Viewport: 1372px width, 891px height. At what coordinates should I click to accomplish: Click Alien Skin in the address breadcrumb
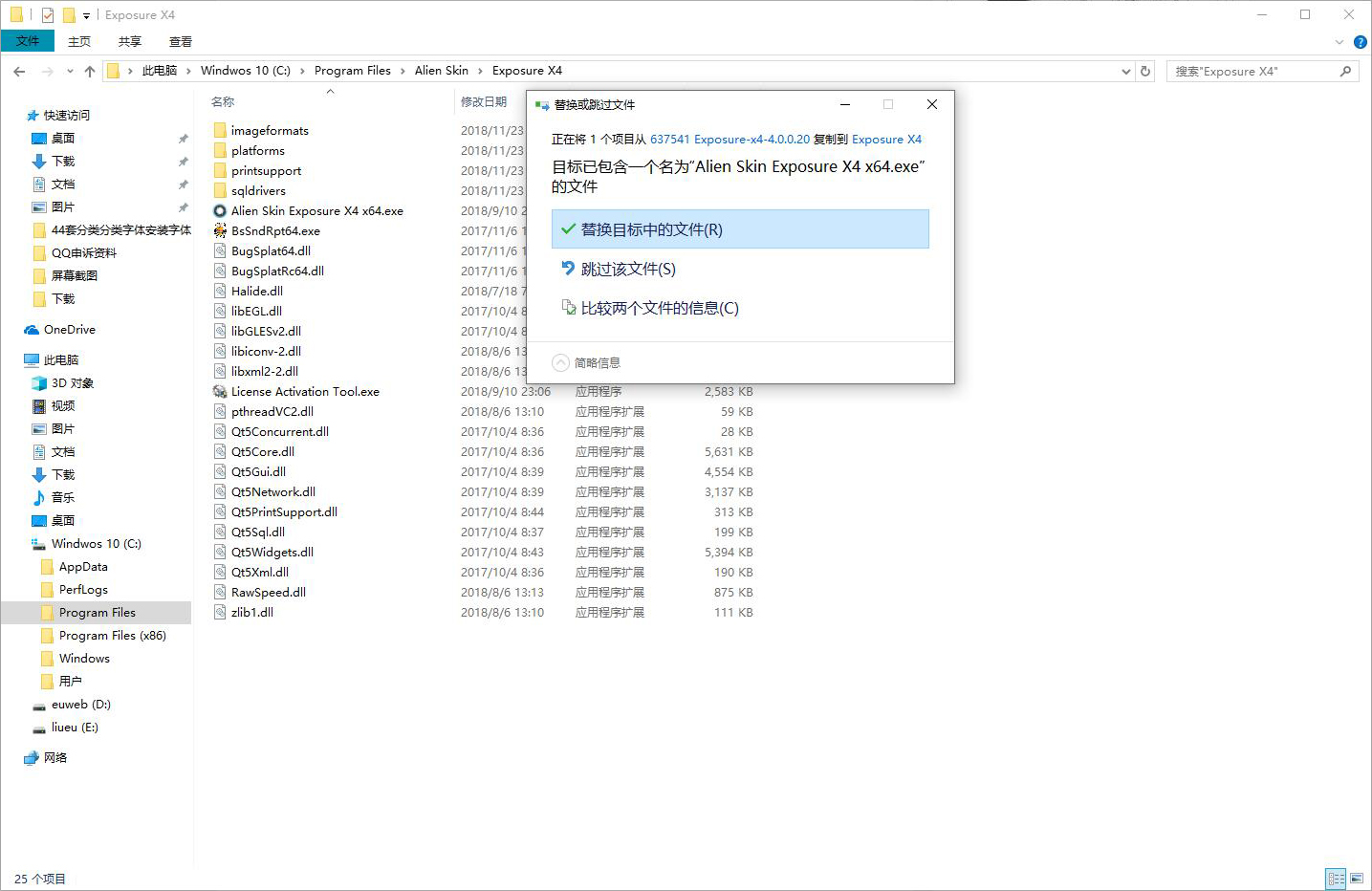[442, 71]
